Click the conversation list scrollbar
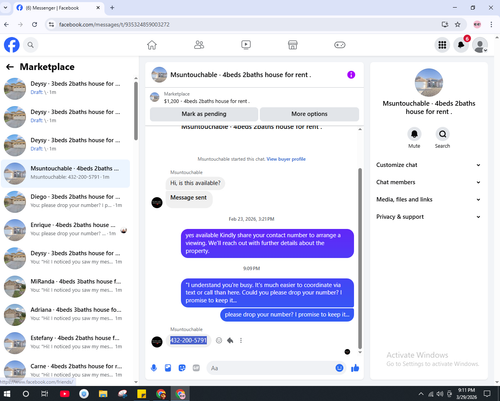 tap(136, 112)
